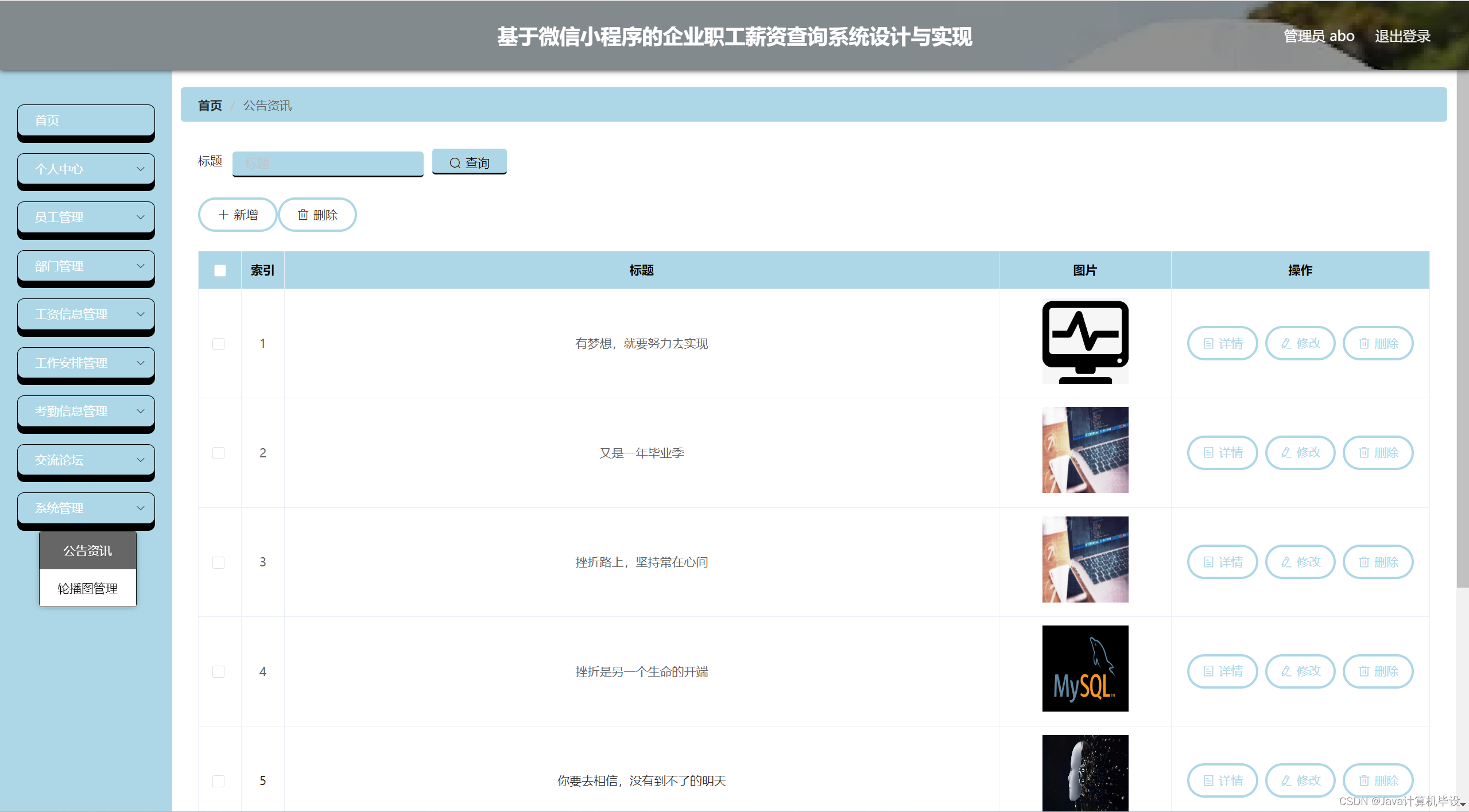Viewport: 1469px width, 812px height.
Task: Click the 标题 search input field
Action: [x=327, y=163]
